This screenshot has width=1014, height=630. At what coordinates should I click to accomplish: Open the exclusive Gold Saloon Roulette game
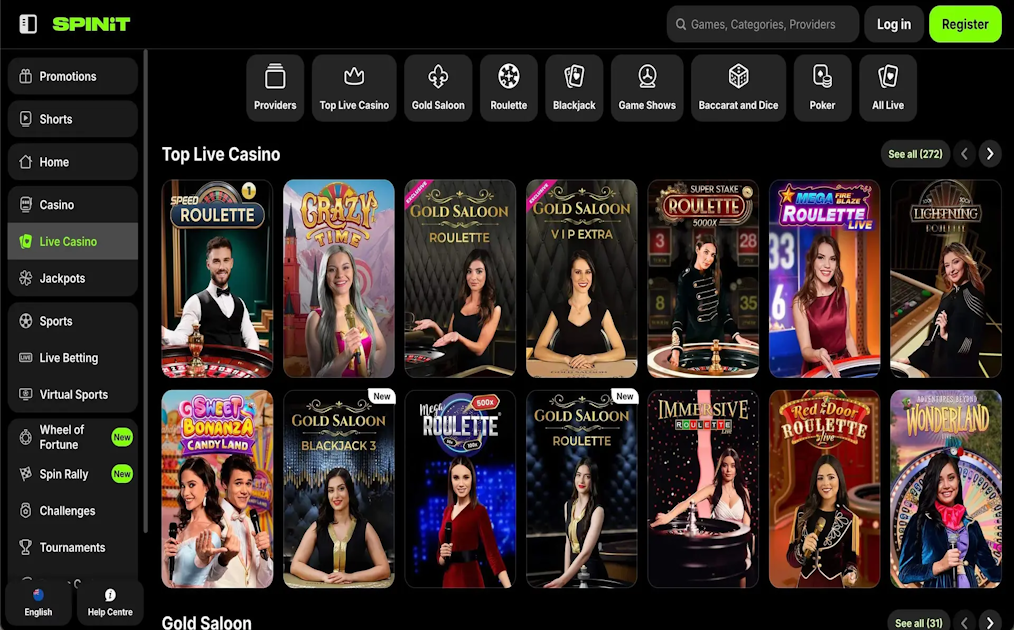(x=460, y=278)
